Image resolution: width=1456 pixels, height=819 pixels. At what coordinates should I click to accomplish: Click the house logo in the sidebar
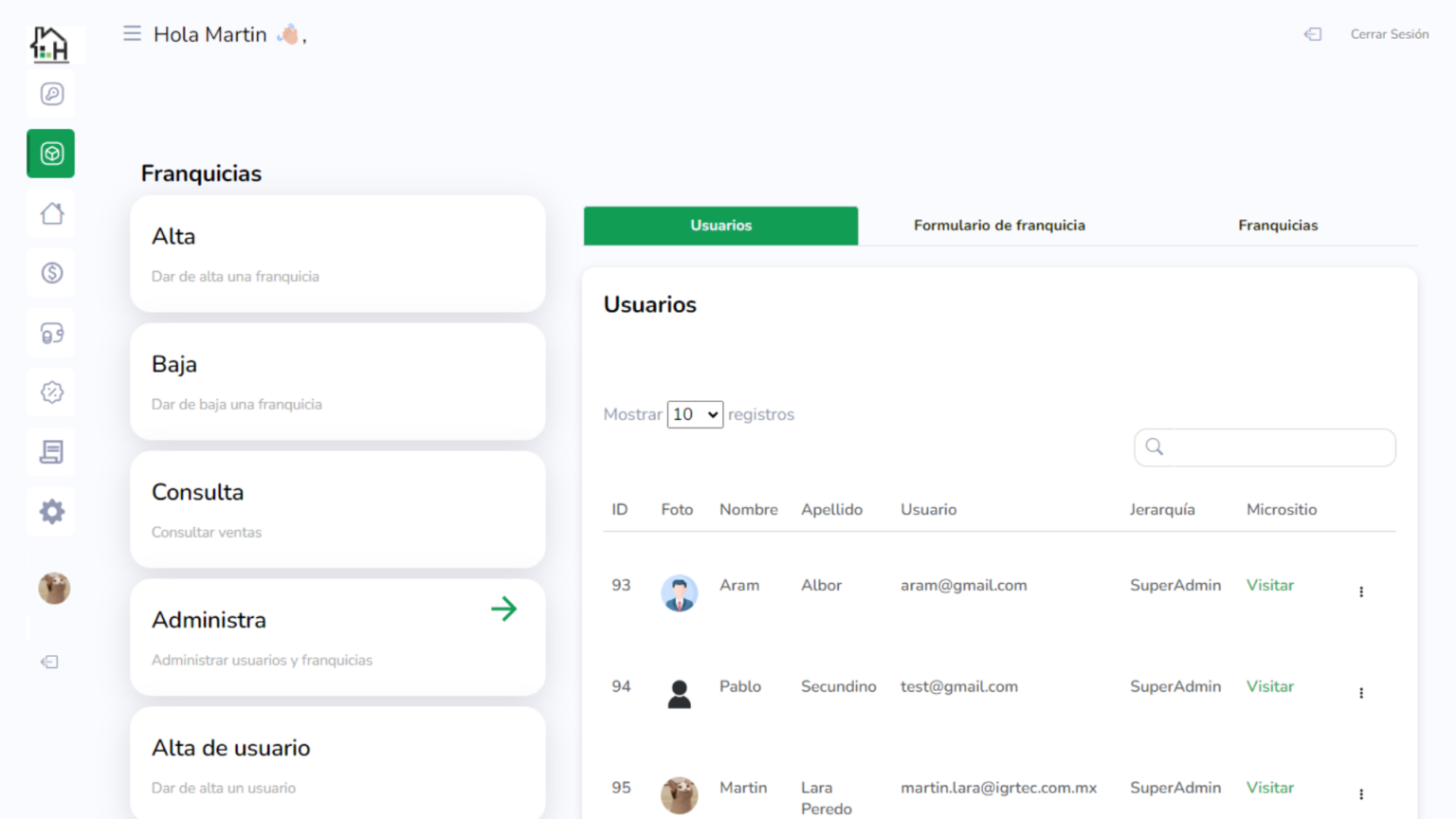click(x=50, y=44)
